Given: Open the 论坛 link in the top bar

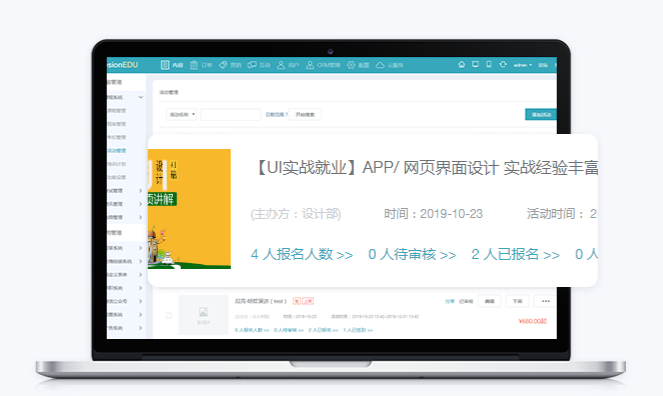Looking at the screenshot, I should click(x=543, y=65).
